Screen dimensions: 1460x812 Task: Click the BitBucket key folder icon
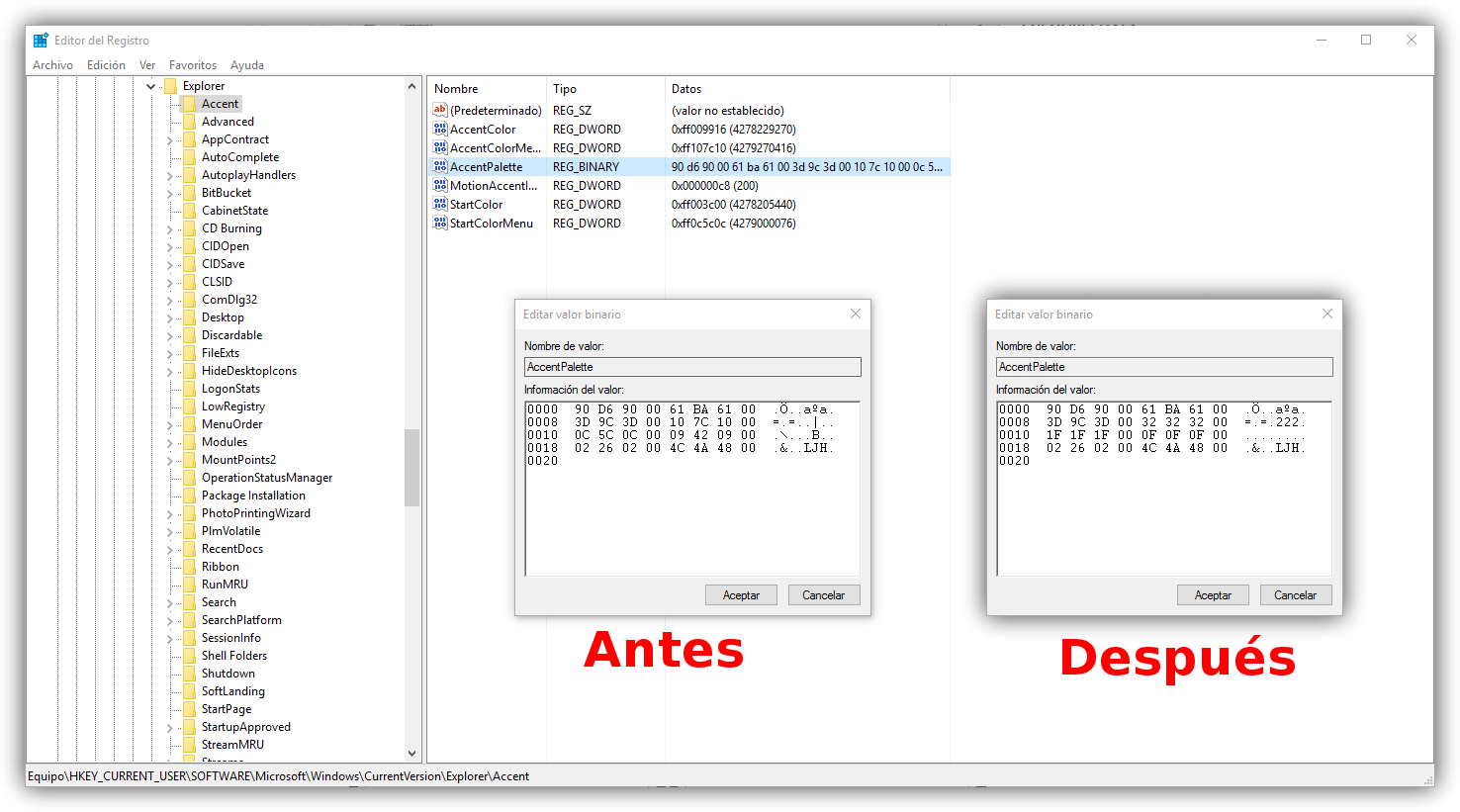tap(189, 193)
